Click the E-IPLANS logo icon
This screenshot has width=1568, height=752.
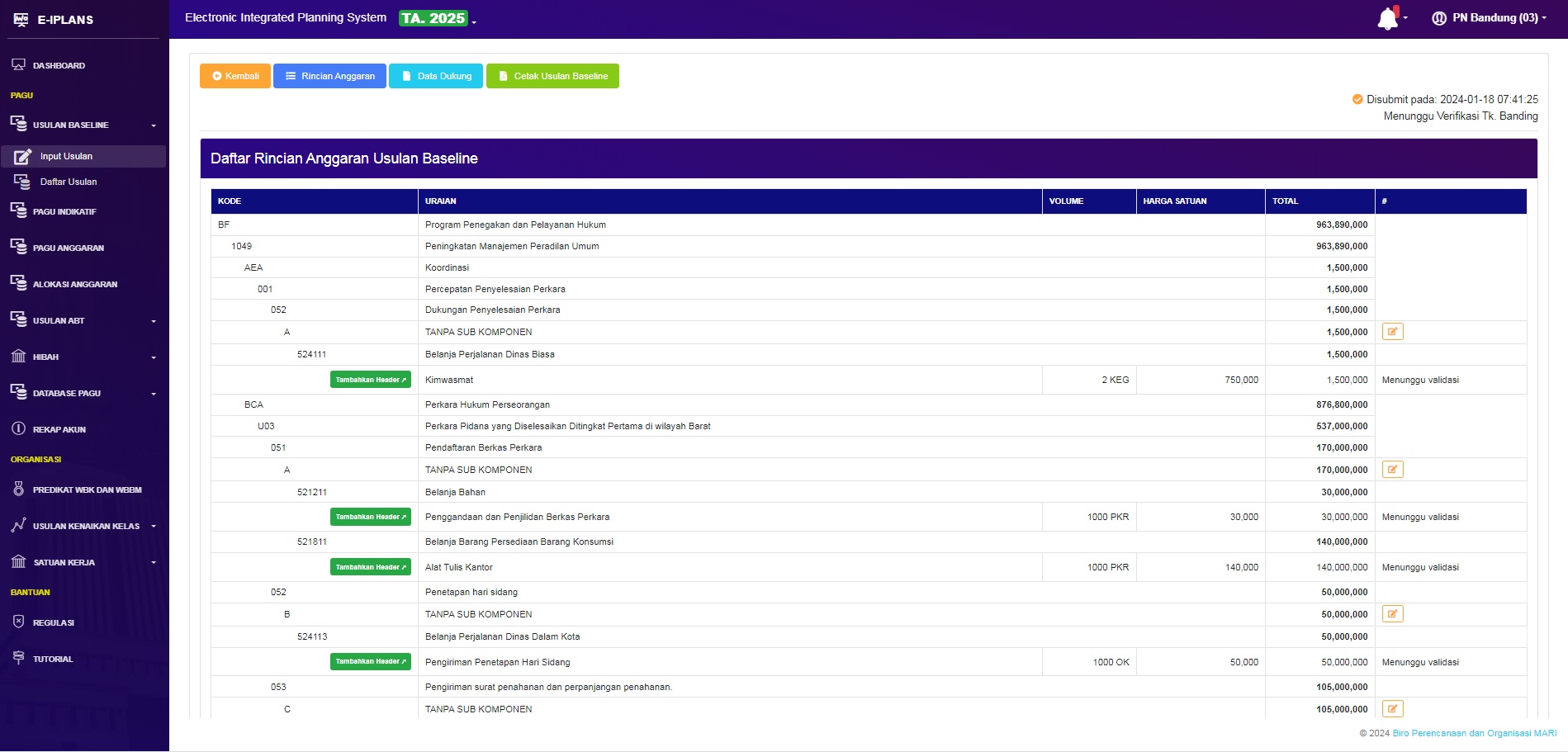pos(21,19)
